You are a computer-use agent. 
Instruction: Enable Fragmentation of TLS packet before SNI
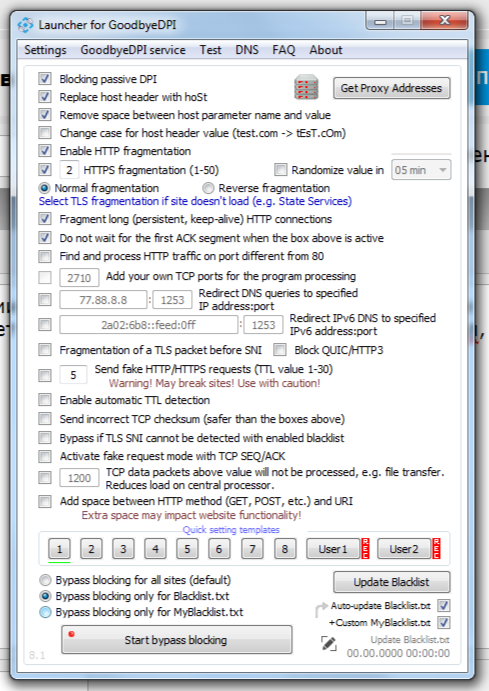(x=44, y=350)
